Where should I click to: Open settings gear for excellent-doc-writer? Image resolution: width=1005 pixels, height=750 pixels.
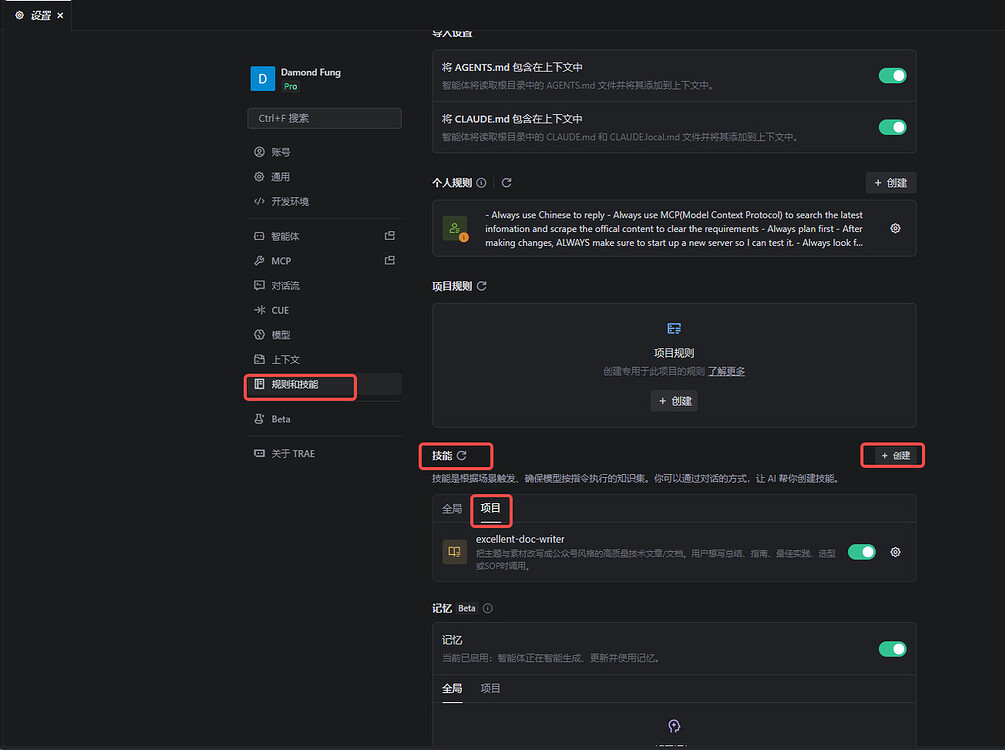tap(895, 552)
